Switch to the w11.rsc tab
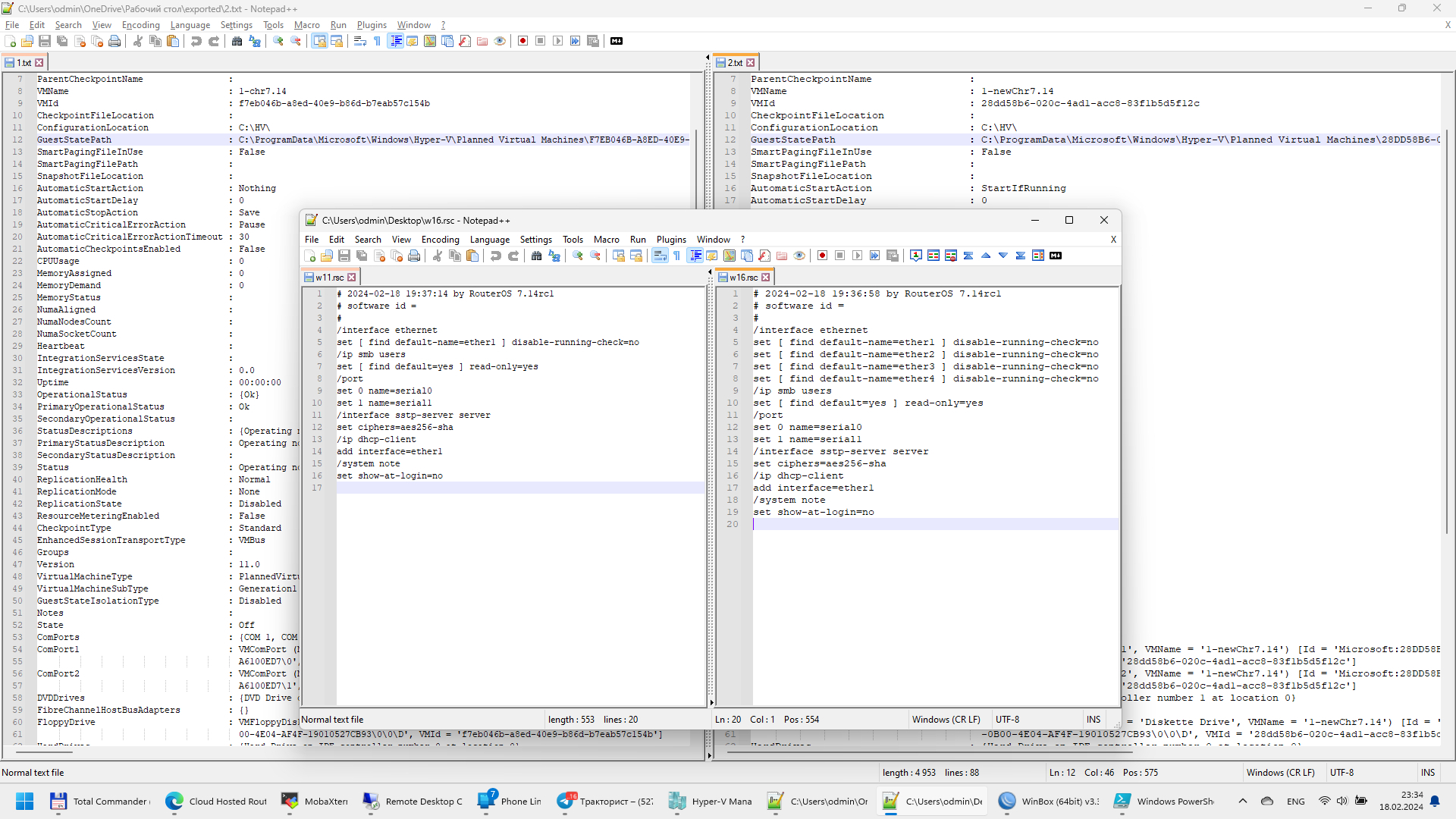The width and height of the screenshot is (1456, 819). [x=329, y=278]
